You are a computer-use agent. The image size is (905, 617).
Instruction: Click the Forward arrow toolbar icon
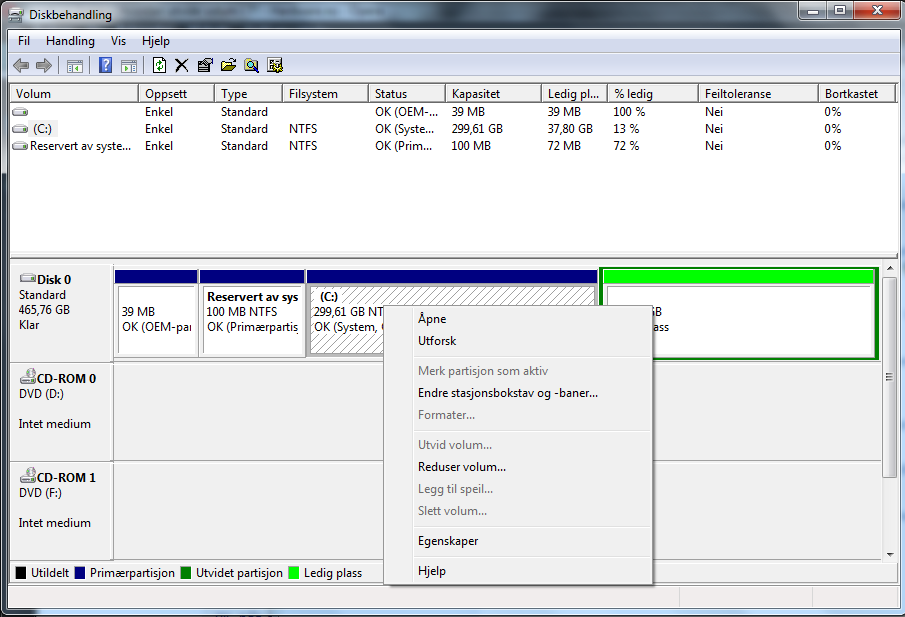tap(44, 65)
